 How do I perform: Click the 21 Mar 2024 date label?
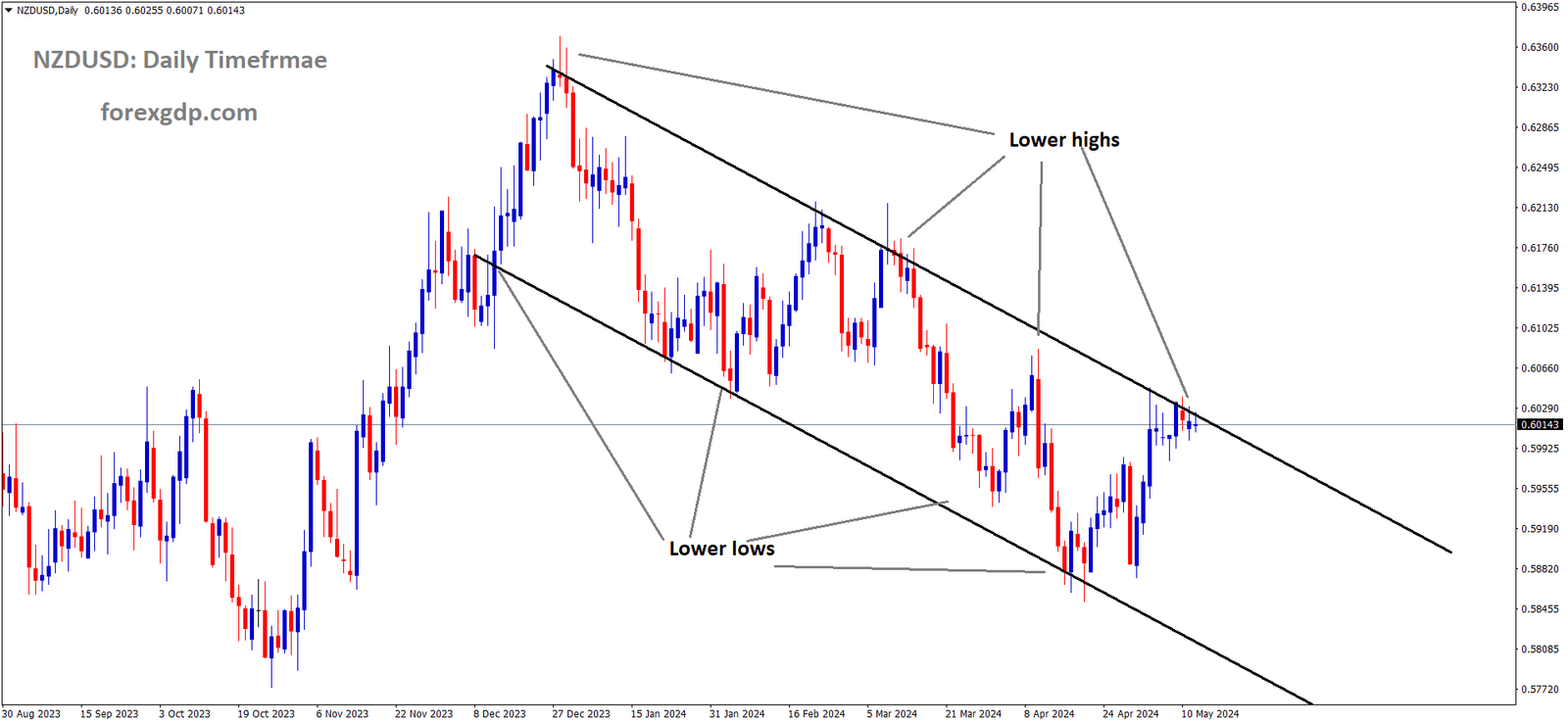click(974, 714)
